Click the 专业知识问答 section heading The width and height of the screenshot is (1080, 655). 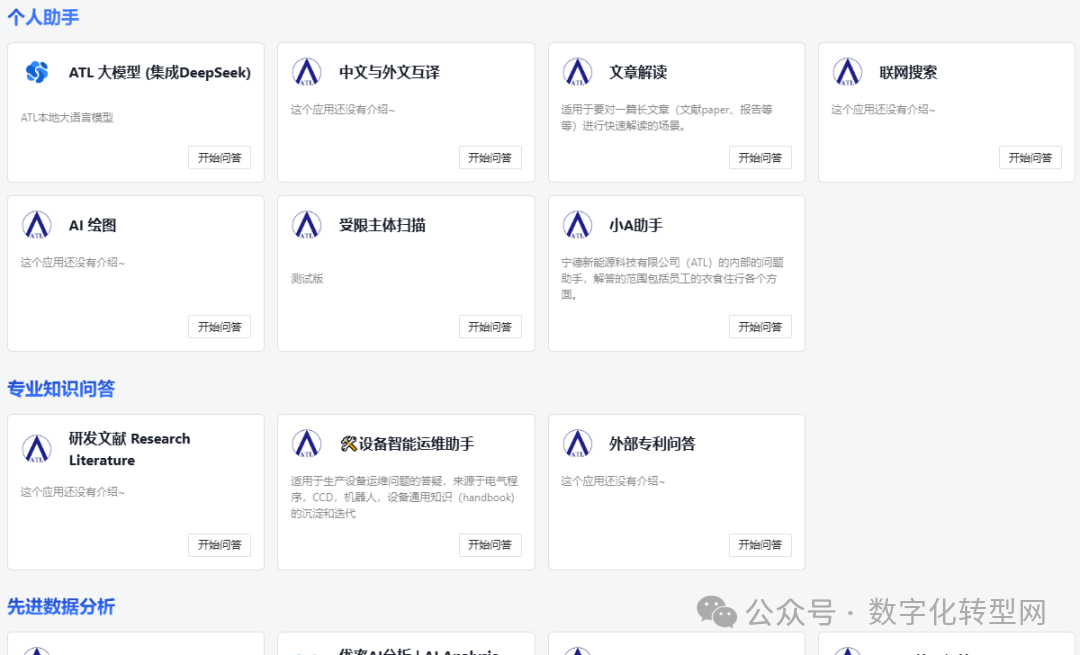62,388
